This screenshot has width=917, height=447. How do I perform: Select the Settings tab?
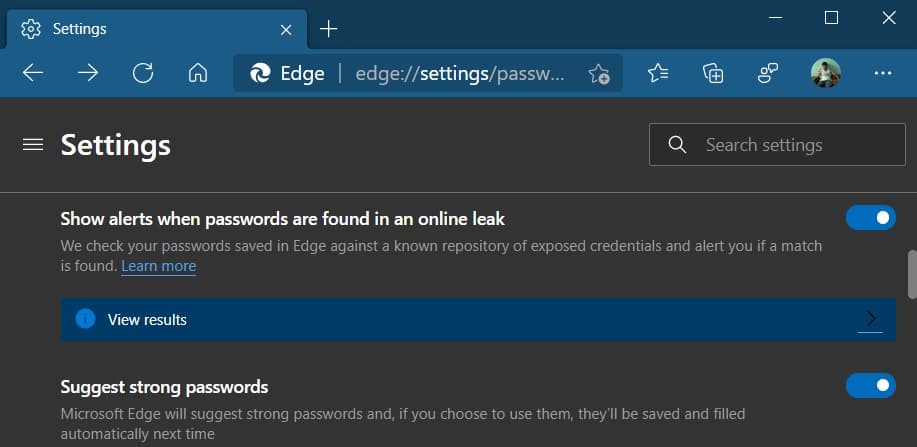coord(150,29)
